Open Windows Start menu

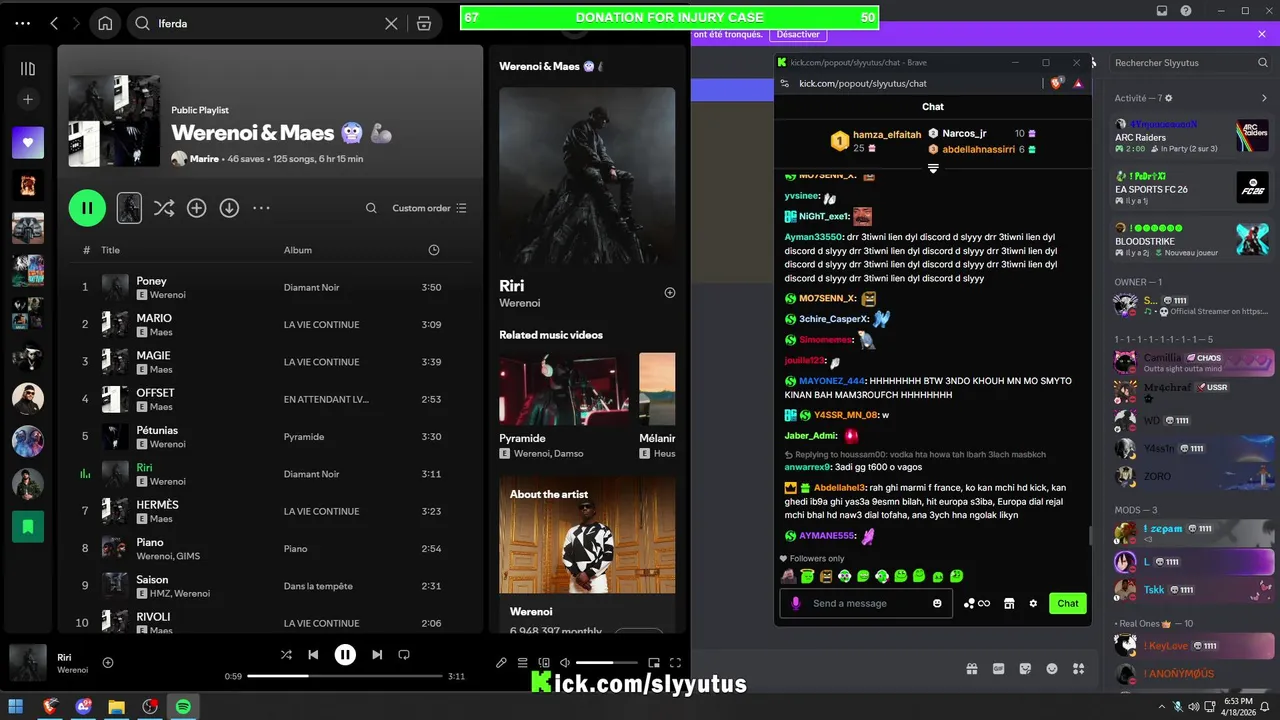(16, 706)
